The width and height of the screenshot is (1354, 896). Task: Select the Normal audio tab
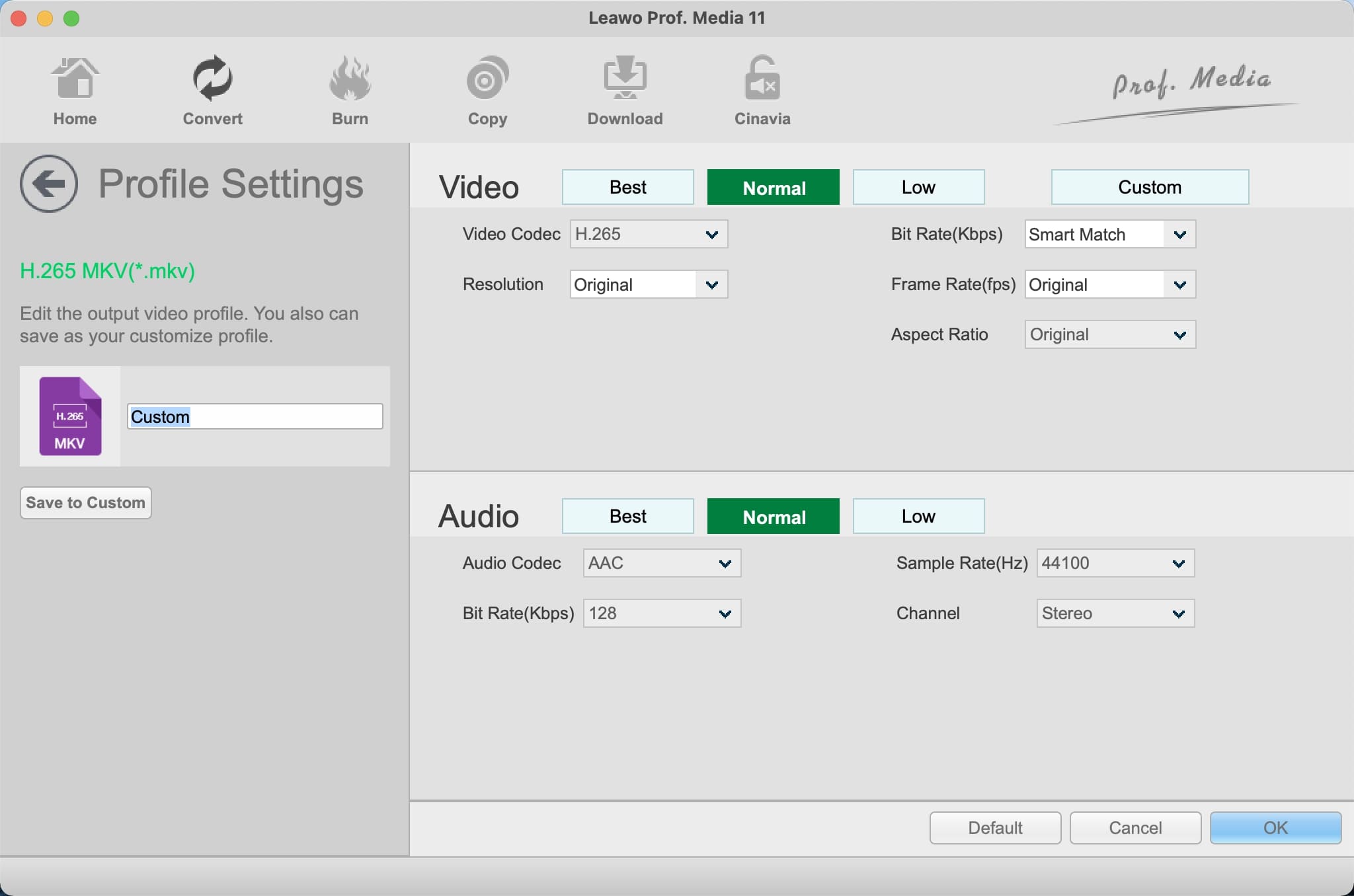(773, 516)
